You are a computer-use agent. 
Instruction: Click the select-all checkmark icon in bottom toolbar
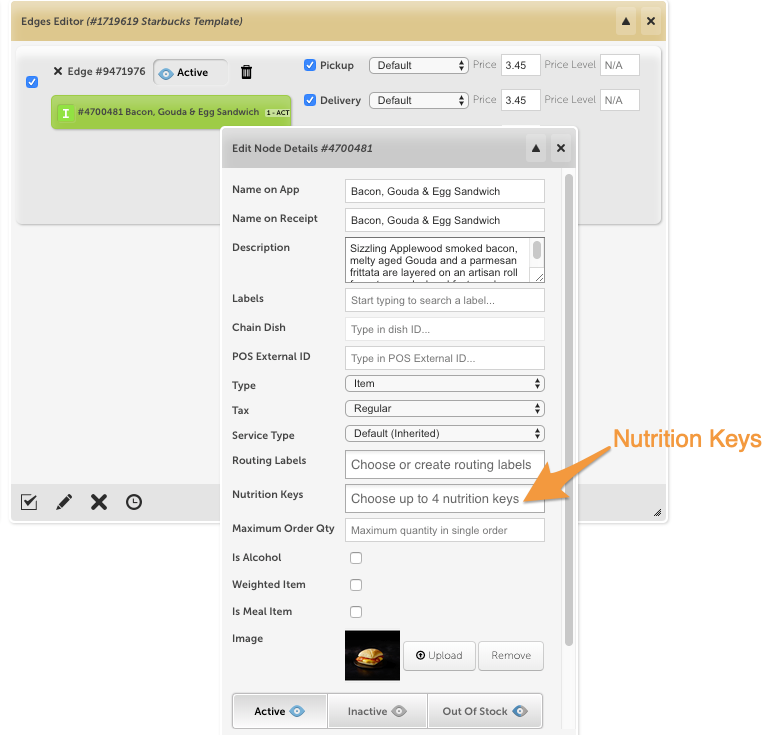coord(29,502)
